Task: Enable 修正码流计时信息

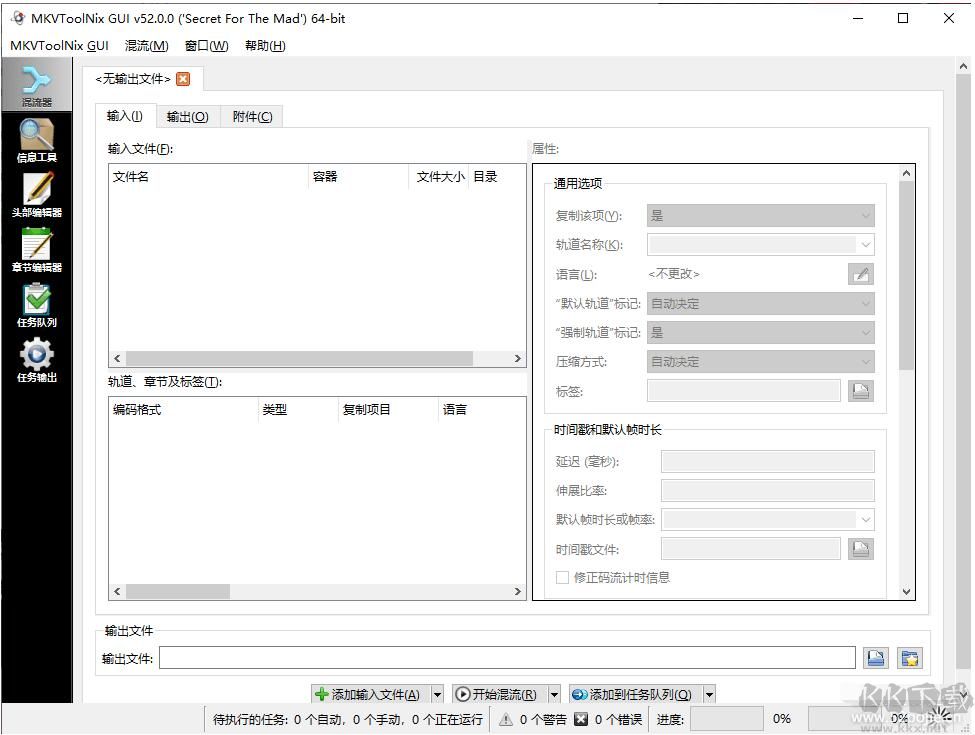Action: [563, 577]
